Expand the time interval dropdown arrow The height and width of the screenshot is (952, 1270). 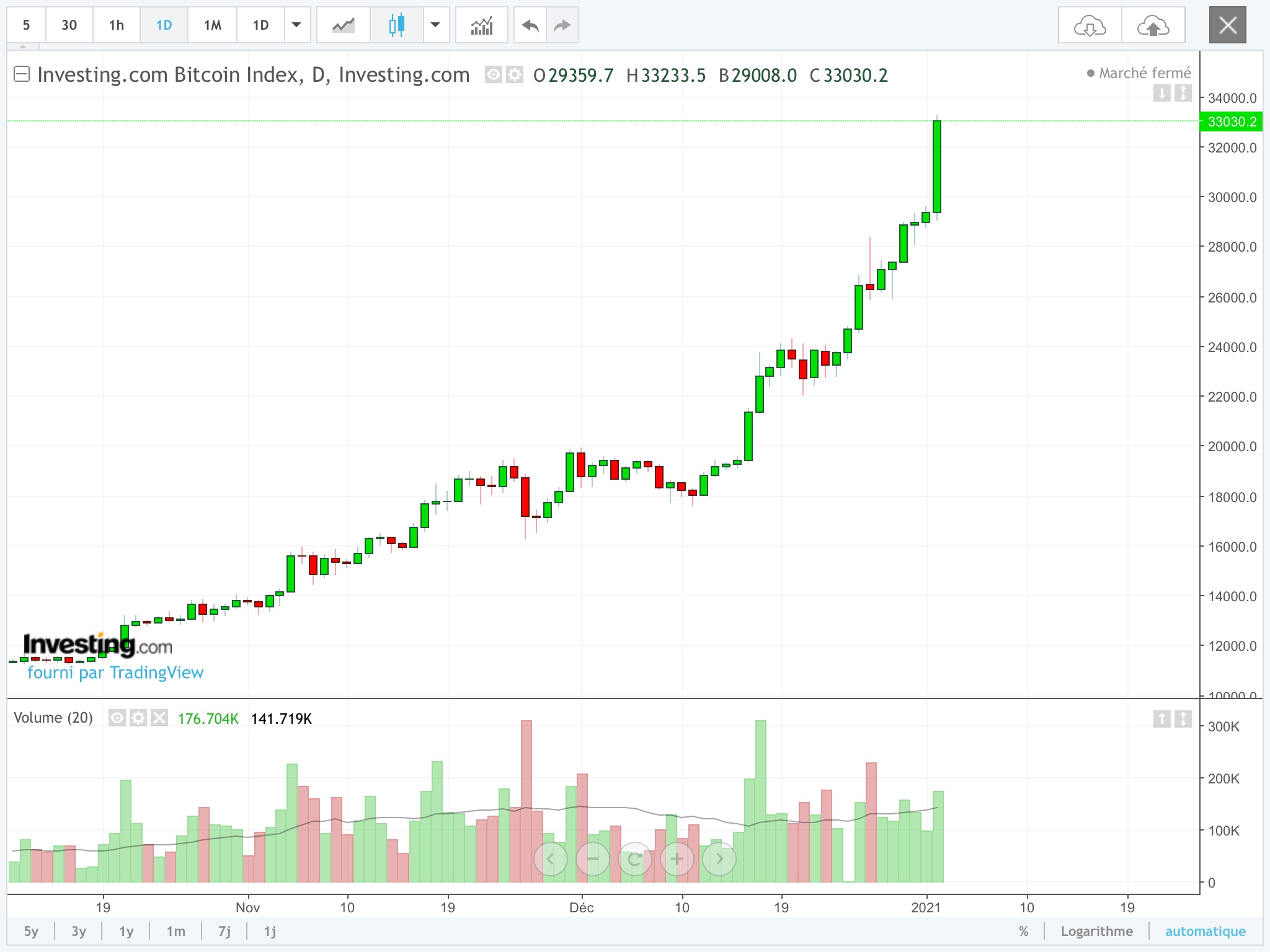coord(296,25)
